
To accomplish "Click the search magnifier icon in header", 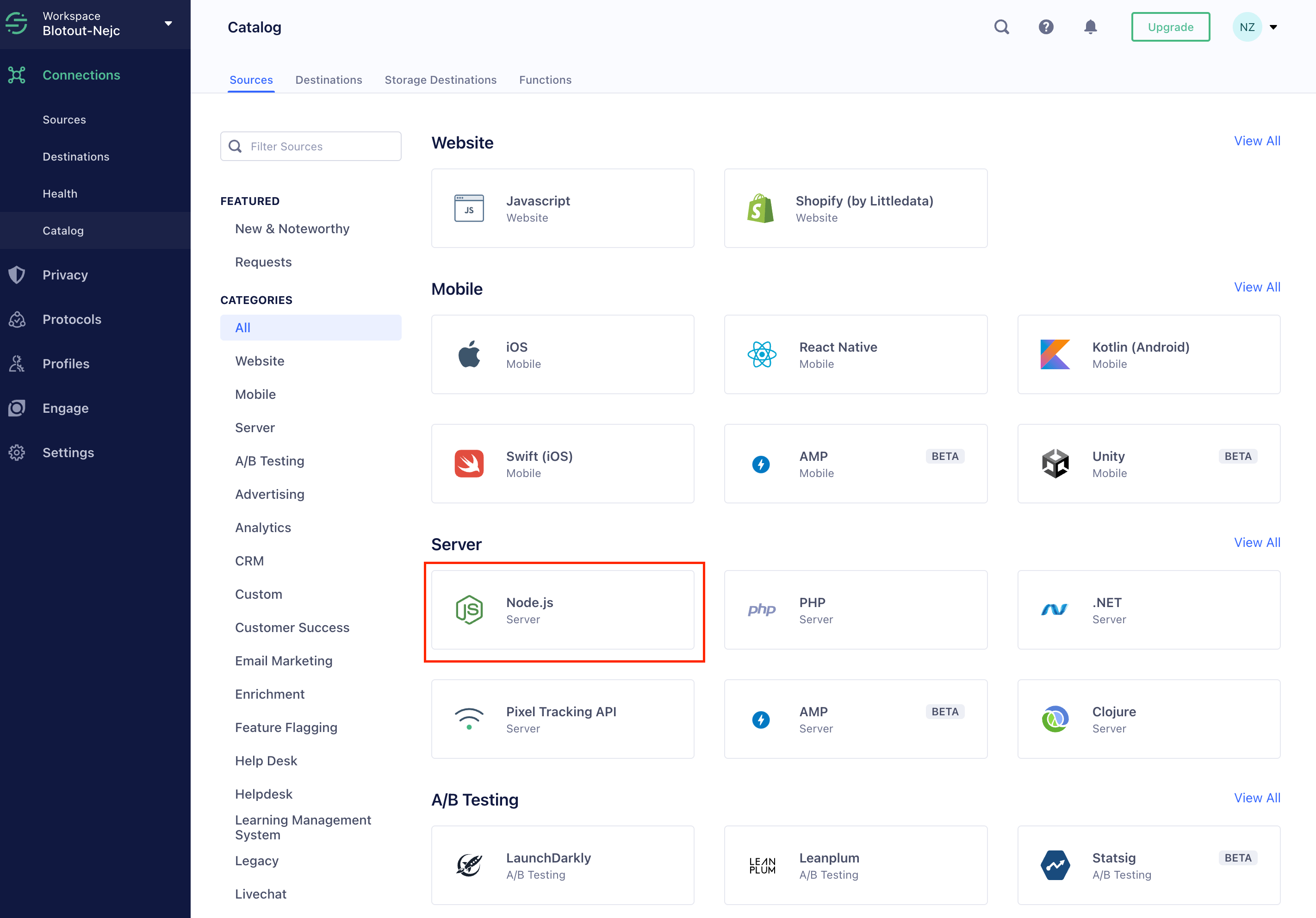I will 1001,27.
